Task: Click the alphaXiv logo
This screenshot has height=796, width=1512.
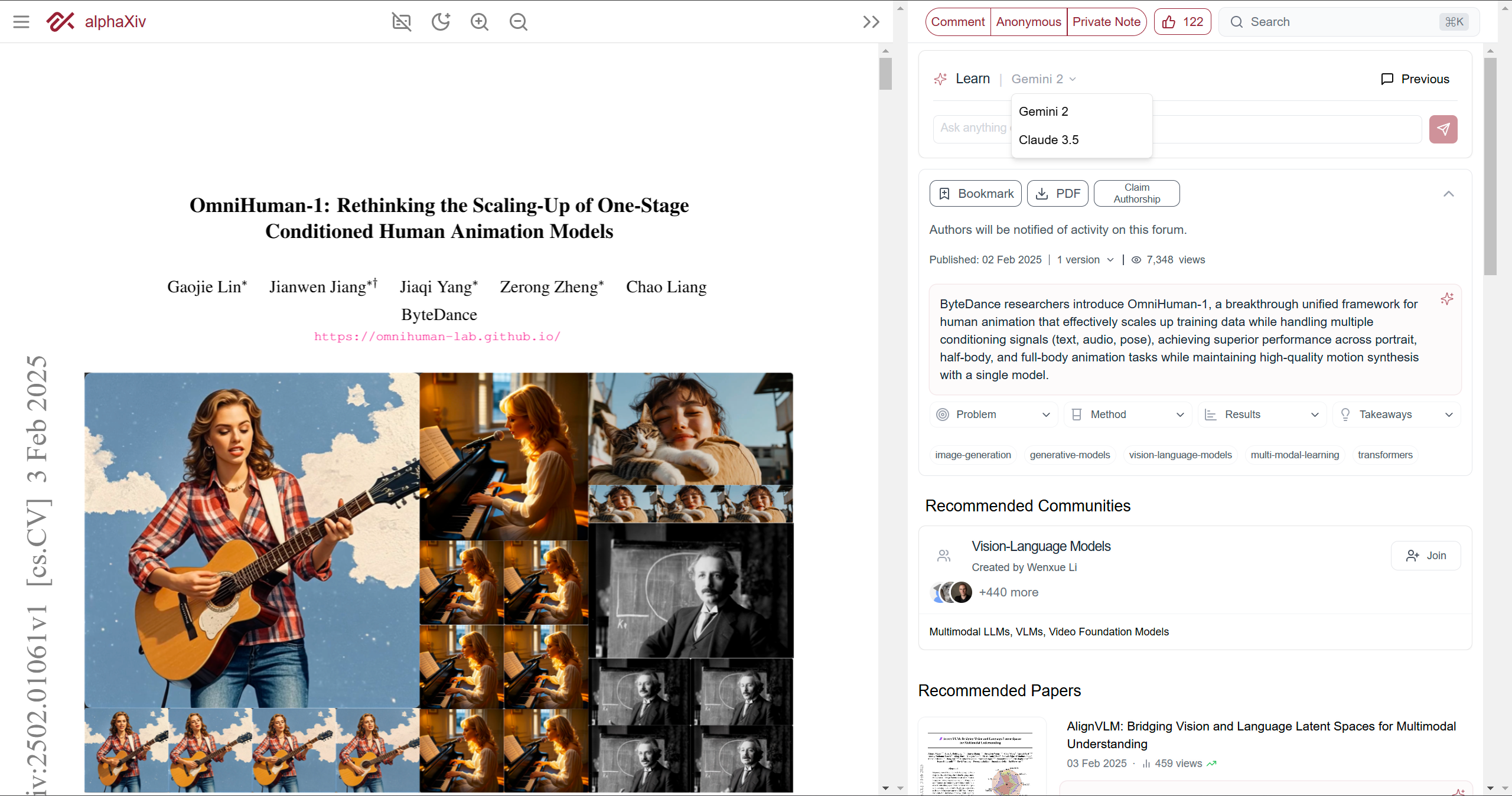Action: [x=96, y=22]
